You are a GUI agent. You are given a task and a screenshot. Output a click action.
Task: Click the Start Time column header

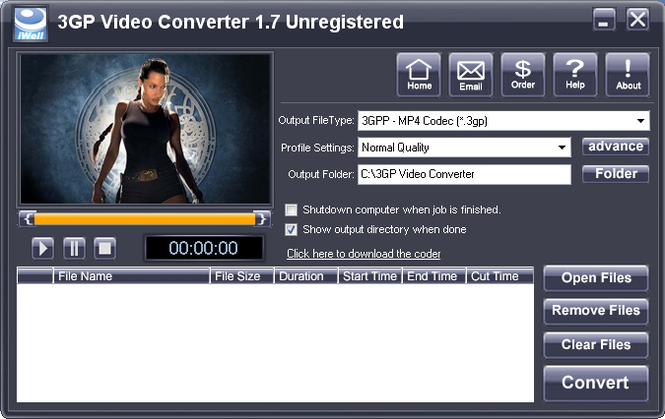(370, 276)
